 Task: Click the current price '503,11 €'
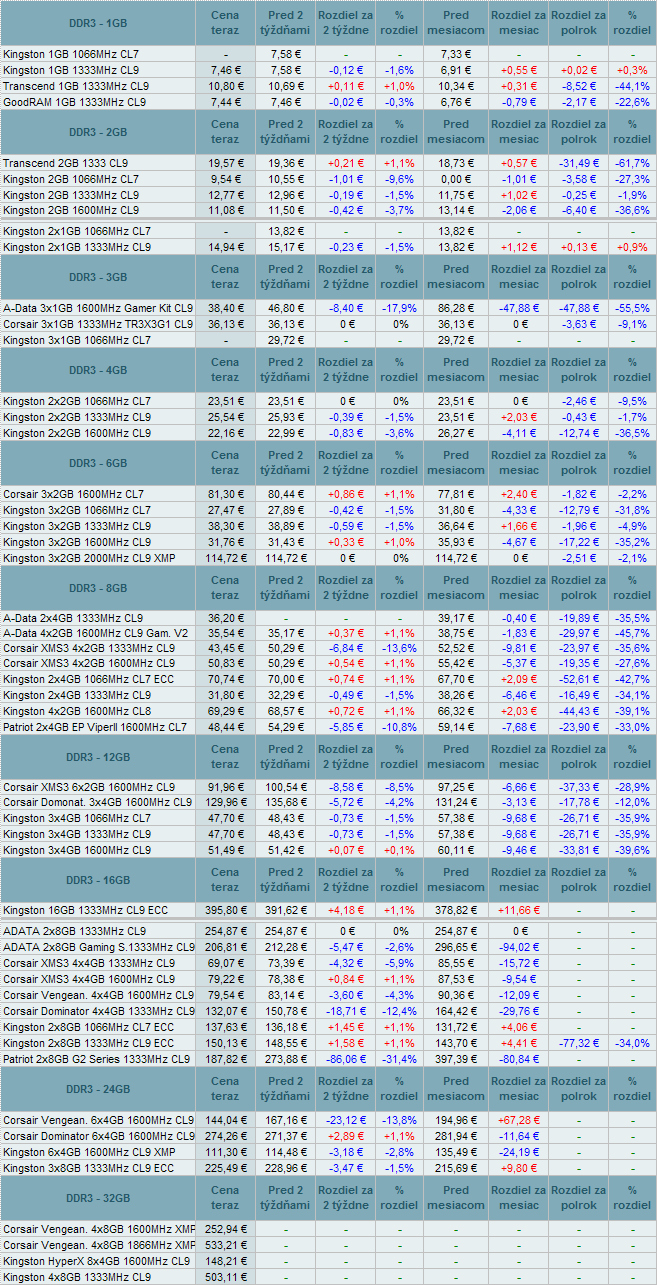pyautogui.click(x=225, y=1277)
